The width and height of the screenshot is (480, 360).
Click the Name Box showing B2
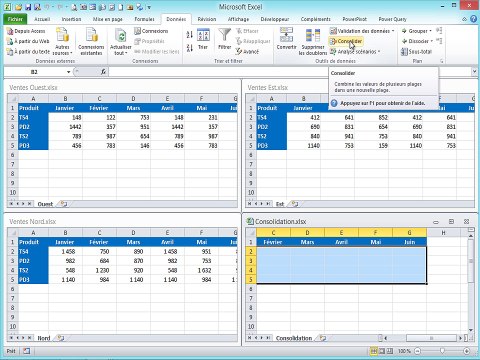tap(35, 72)
